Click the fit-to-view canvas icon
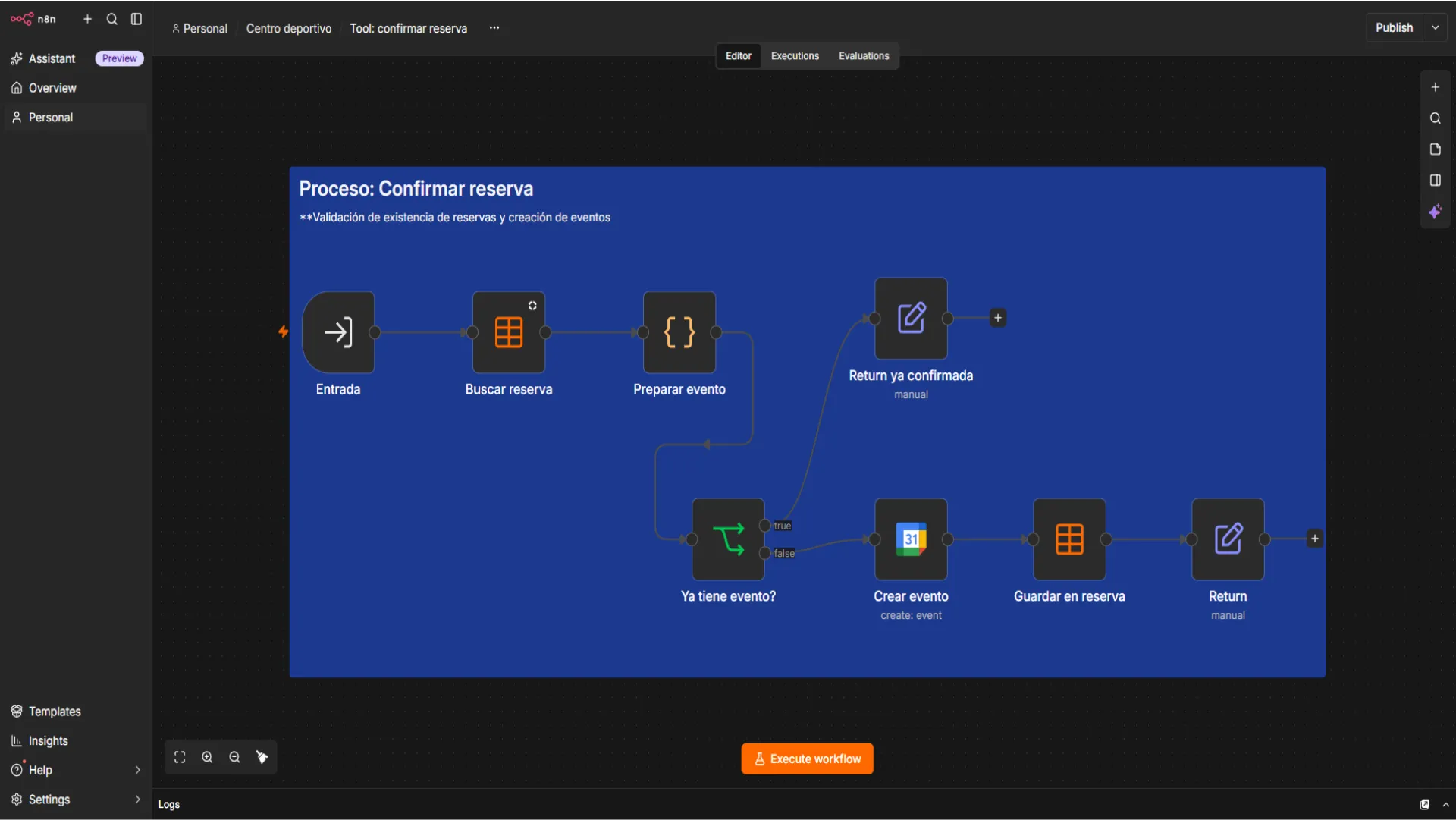Screen dimensions: 1456x820 point(180,757)
